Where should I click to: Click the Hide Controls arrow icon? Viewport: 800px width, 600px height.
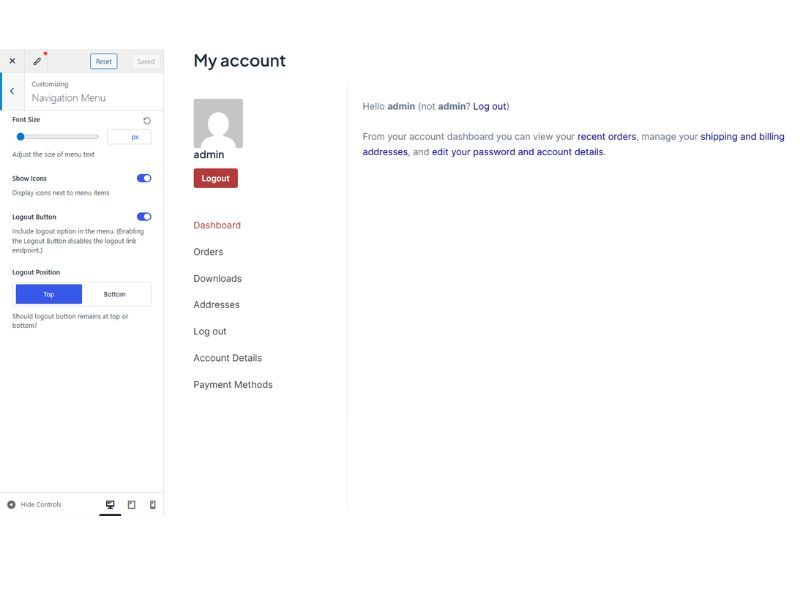coord(10,504)
